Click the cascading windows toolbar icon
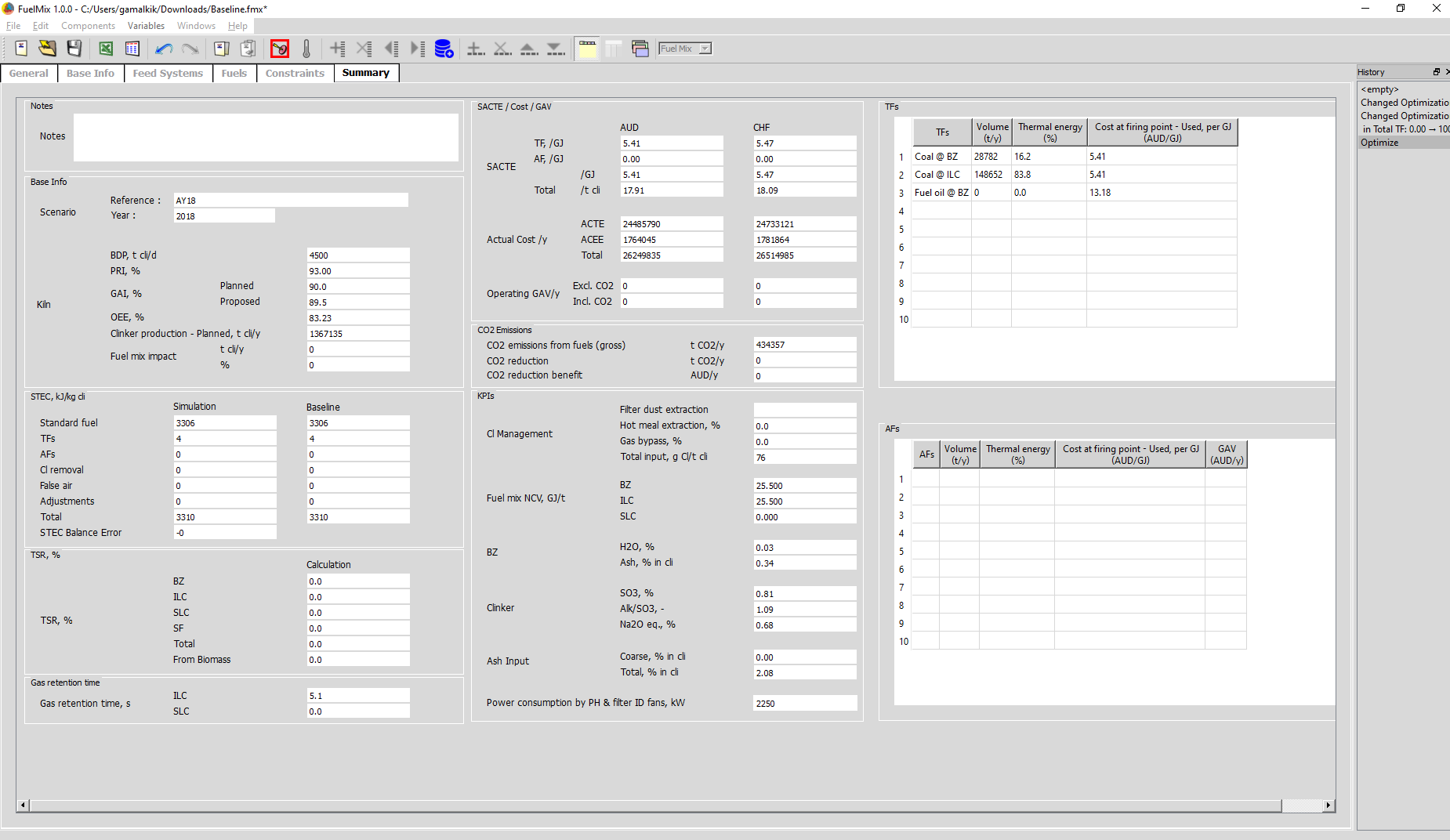This screenshot has width=1450, height=840. pyautogui.click(x=640, y=49)
